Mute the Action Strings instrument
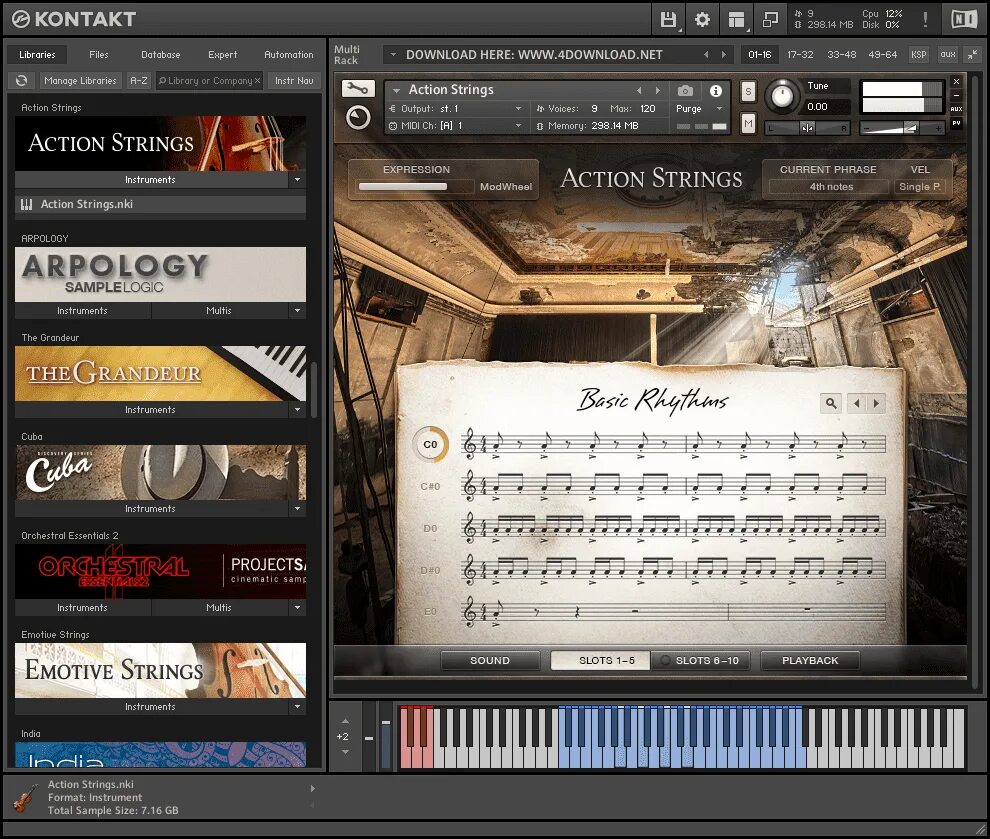 [748, 123]
